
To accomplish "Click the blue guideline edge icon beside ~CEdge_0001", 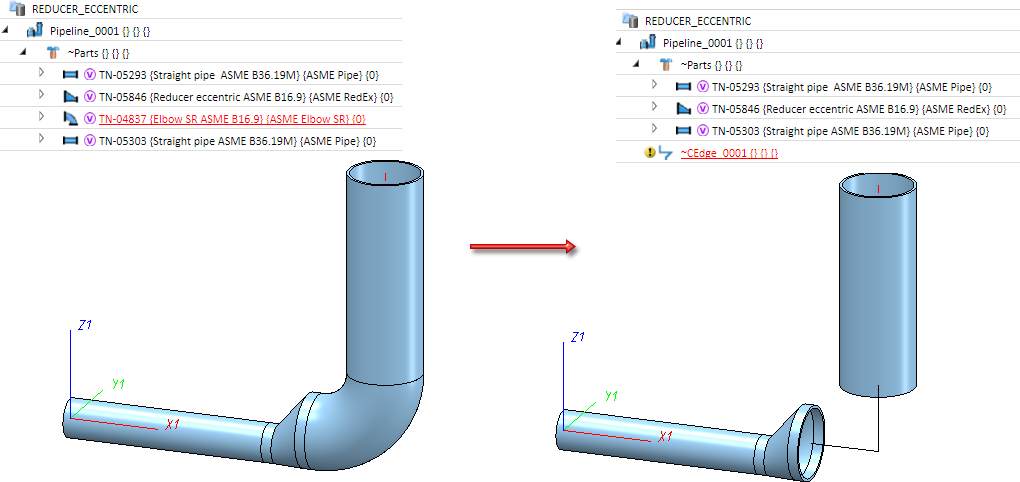I will pyautogui.click(x=665, y=153).
